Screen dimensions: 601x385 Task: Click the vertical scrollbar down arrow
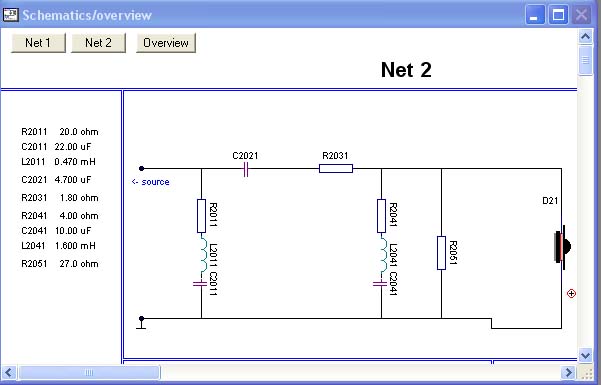pyautogui.click(x=585, y=355)
